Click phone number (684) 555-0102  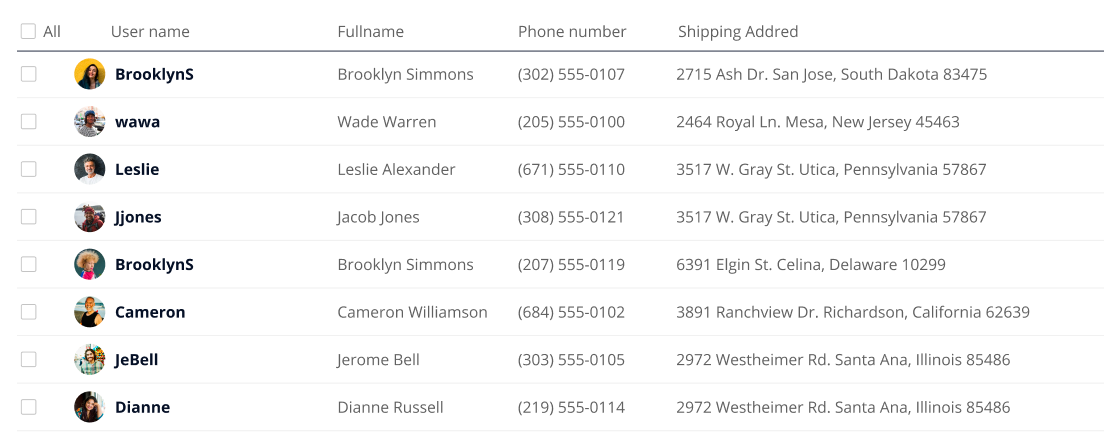click(571, 312)
